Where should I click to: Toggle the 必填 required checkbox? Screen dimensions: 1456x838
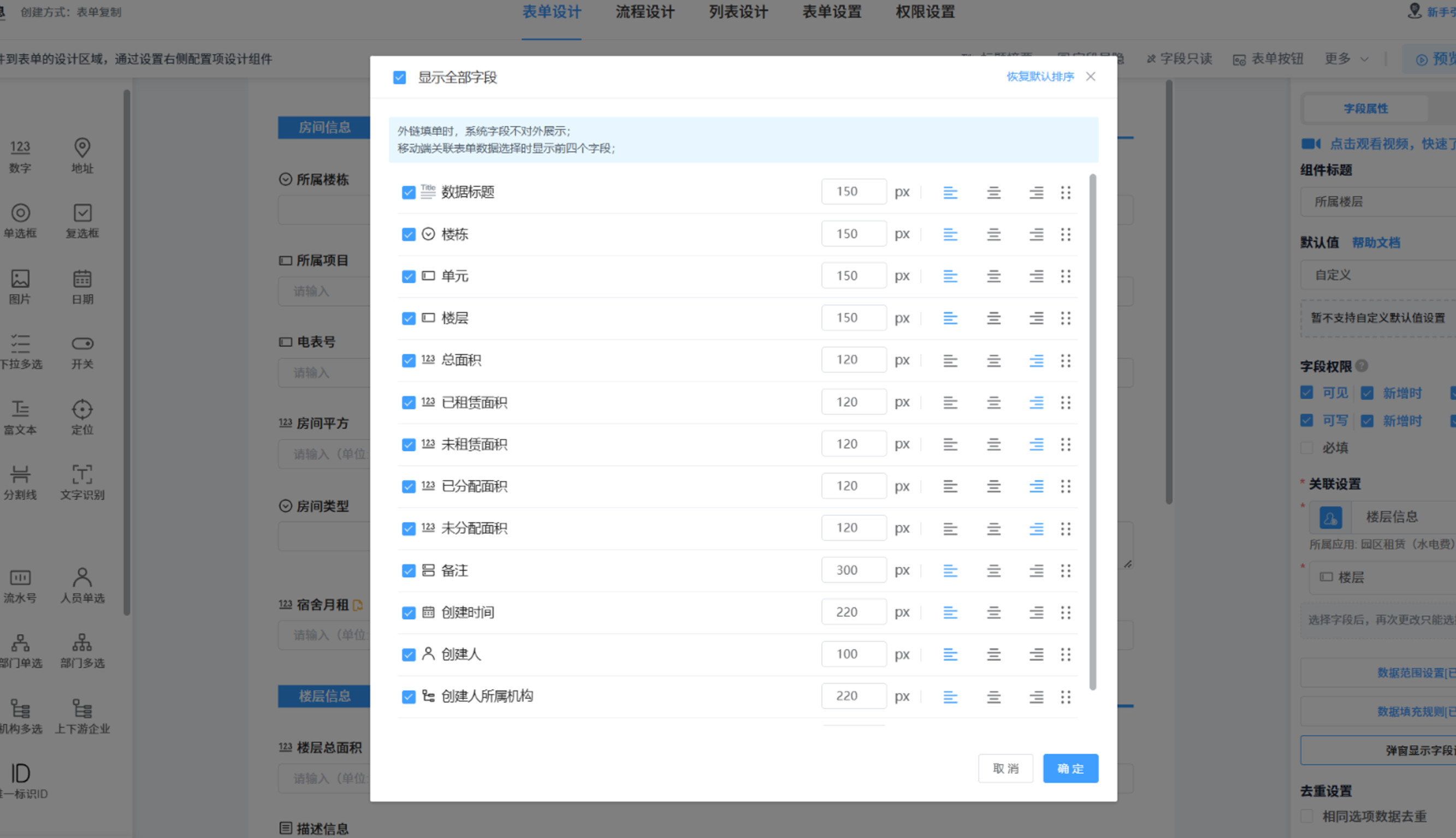[x=1306, y=448]
